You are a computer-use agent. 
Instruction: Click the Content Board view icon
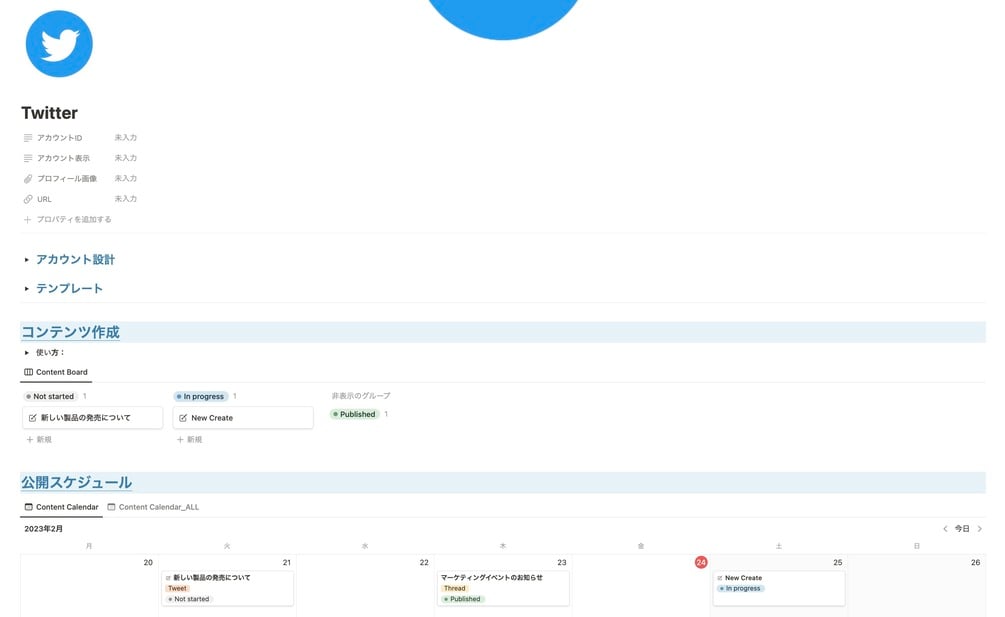coord(28,372)
